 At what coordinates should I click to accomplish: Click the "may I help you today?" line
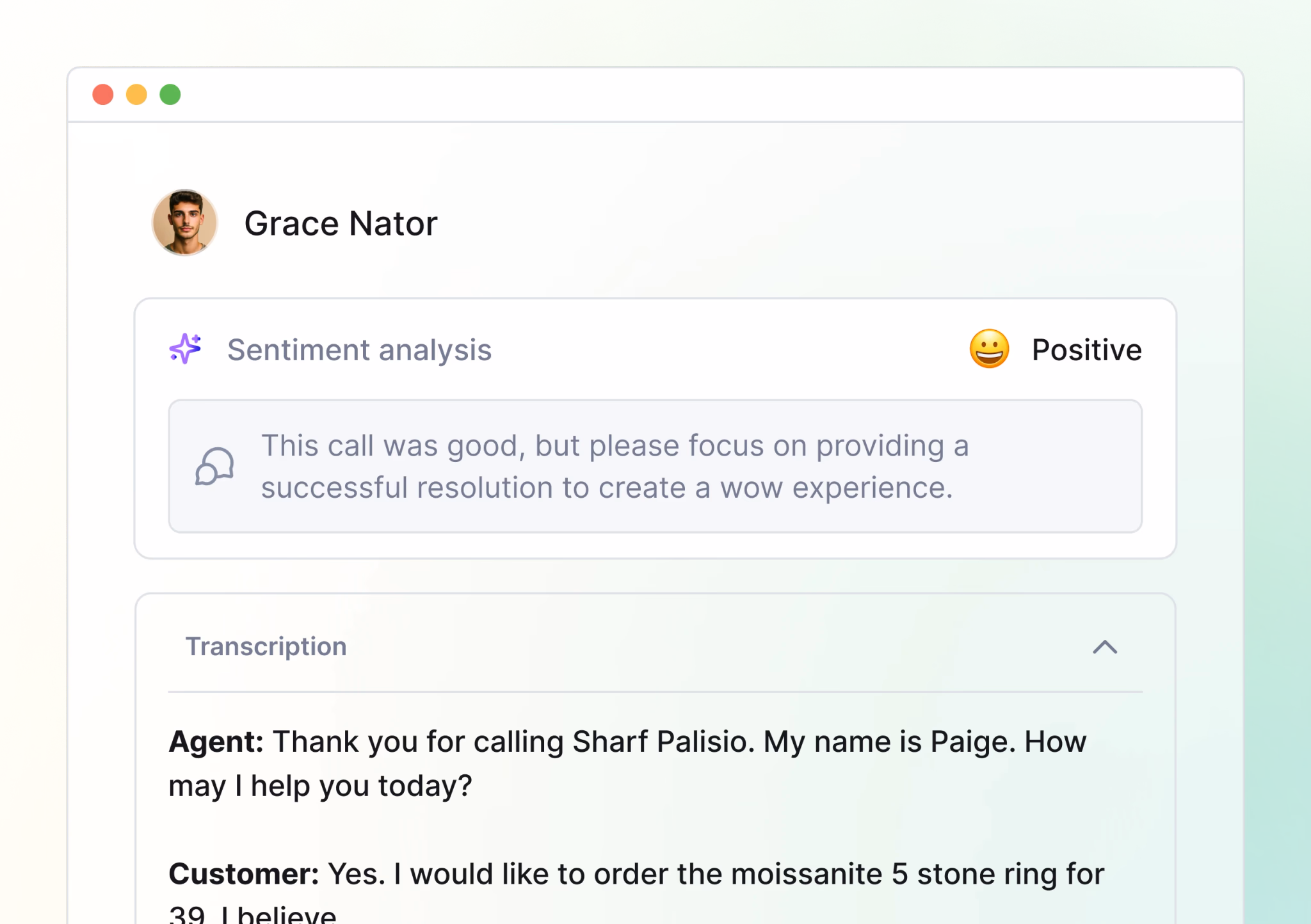(x=320, y=786)
